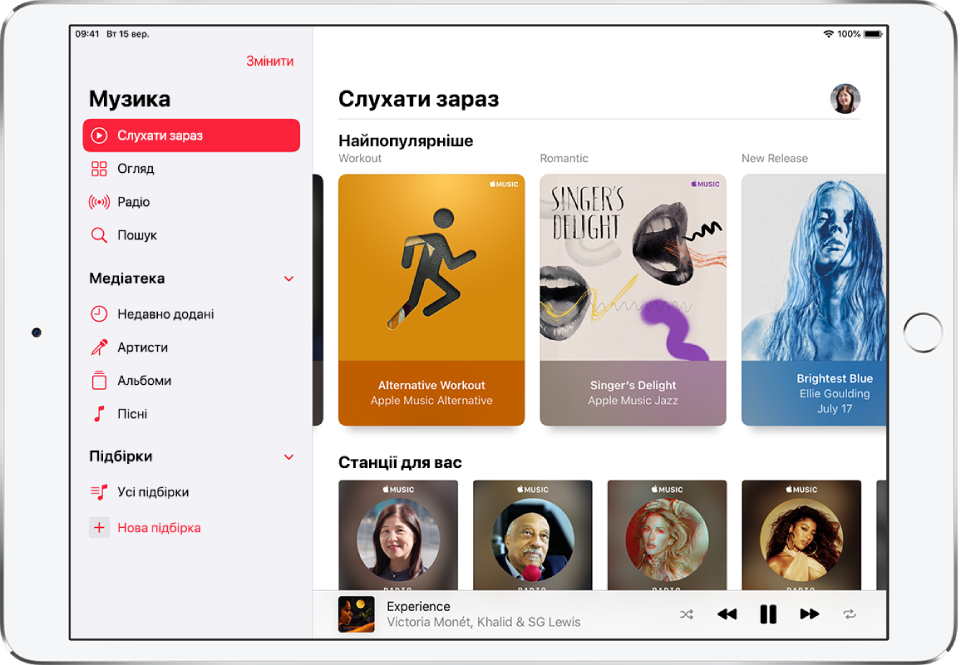Screen dimensions: 963x665
Task: Open the Радіо section
Action: tap(191, 202)
